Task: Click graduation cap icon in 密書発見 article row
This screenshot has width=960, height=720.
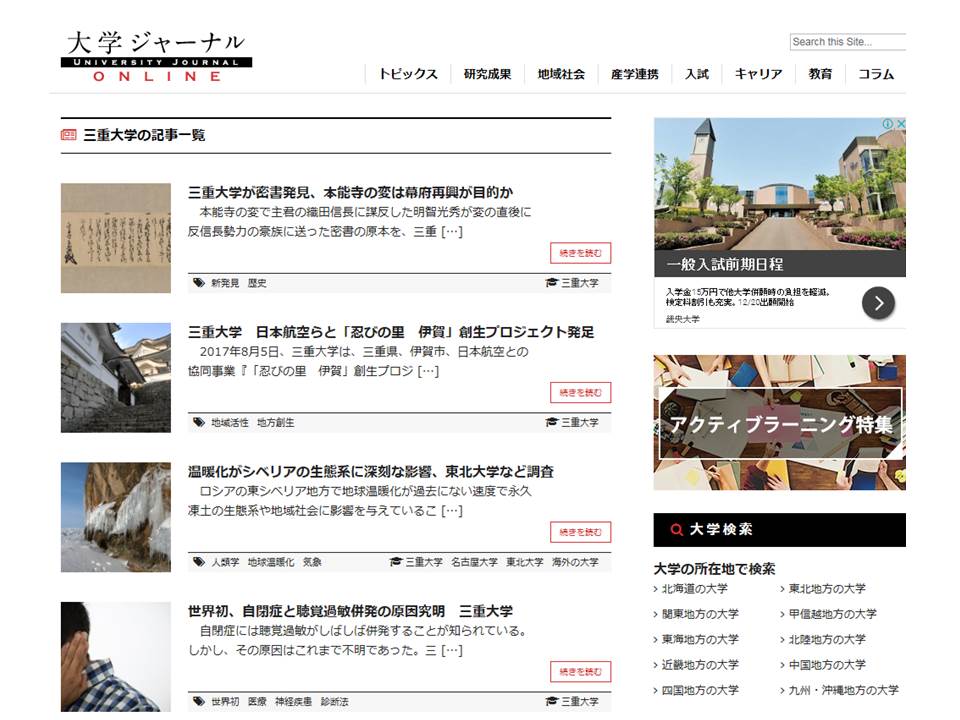Action: (552, 283)
